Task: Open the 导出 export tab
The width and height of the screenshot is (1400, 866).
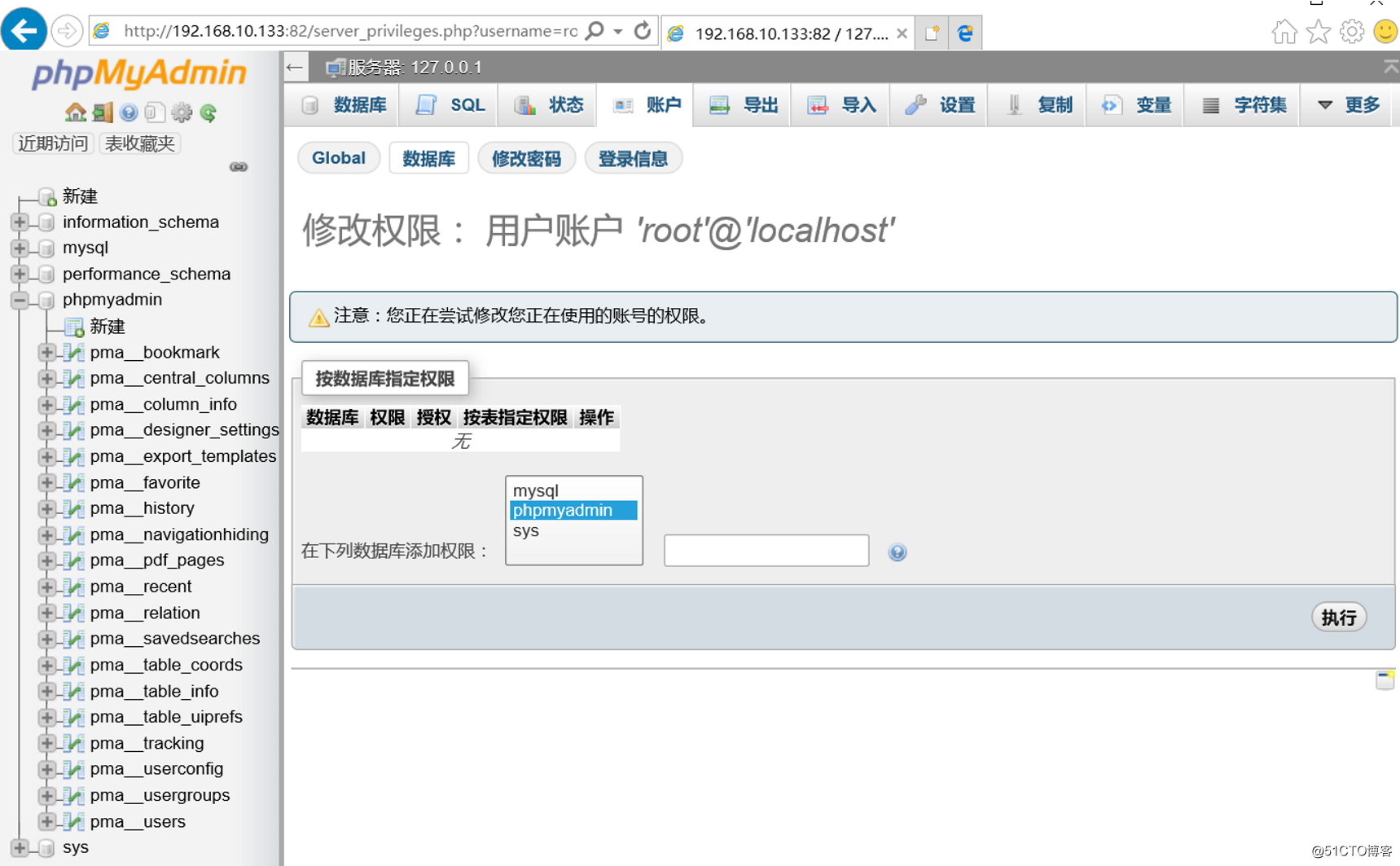Action: click(x=743, y=105)
